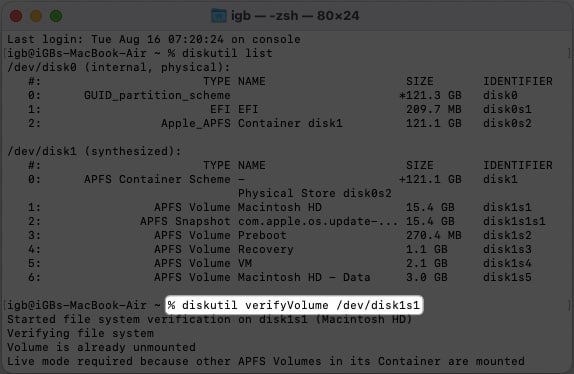
Task: Click the '209.7 MB' EFI size
Action: (434, 109)
